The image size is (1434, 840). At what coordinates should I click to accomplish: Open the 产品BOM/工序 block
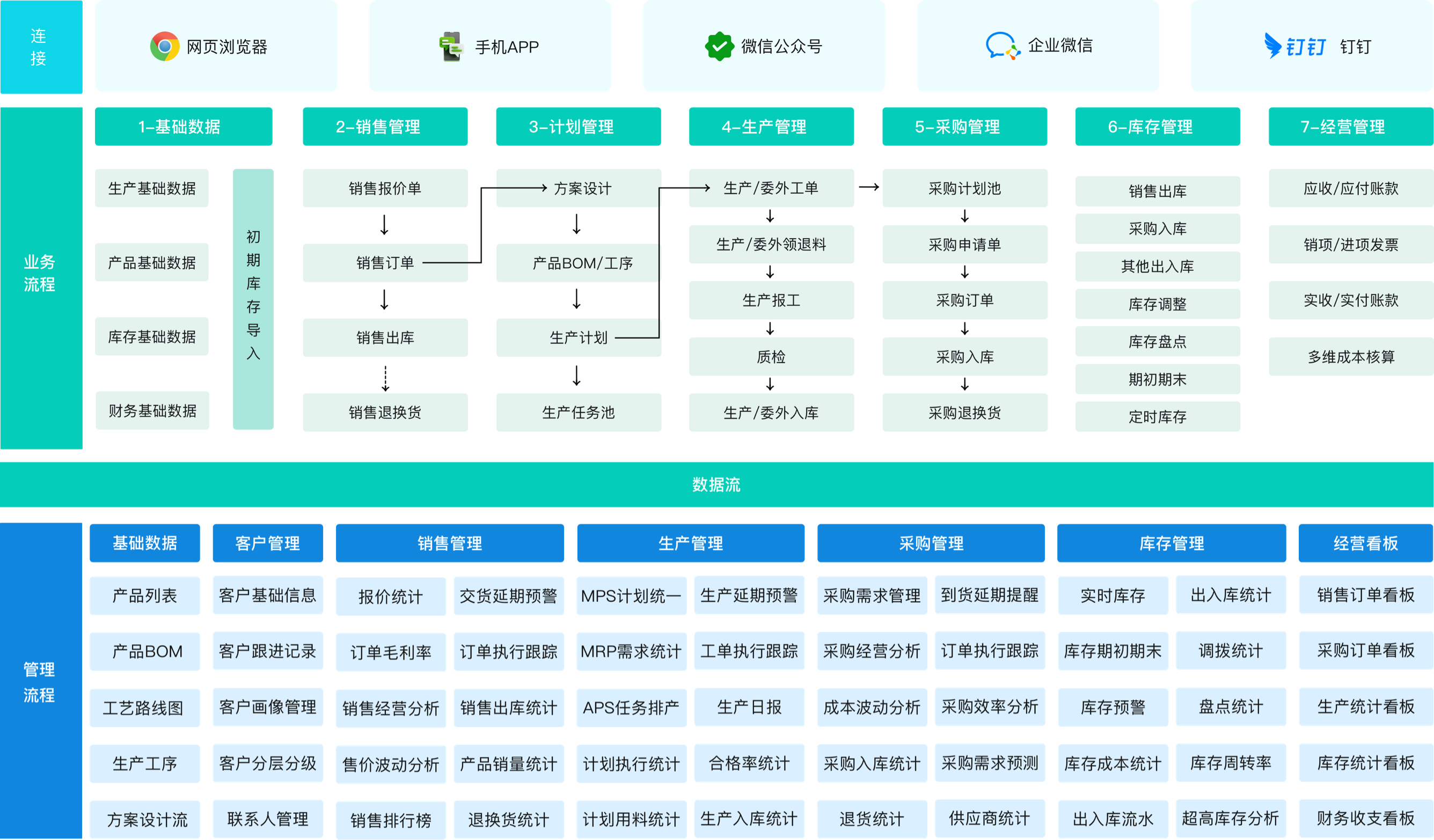(x=578, y=263)
